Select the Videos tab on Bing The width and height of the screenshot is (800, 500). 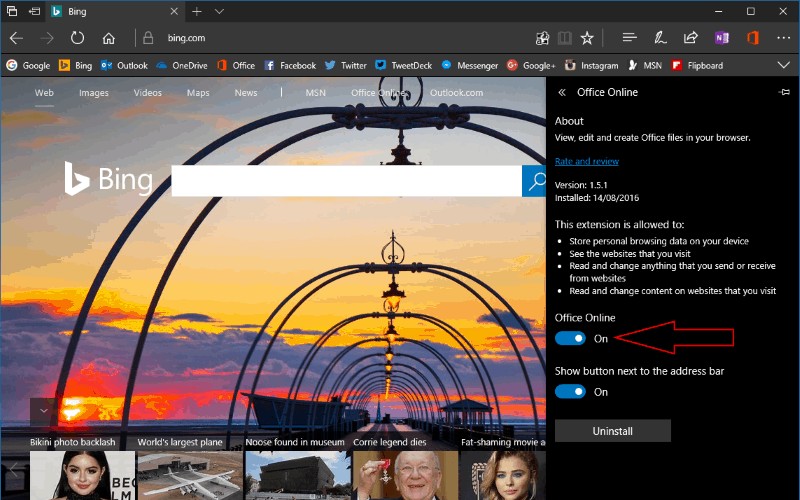(147, 93)
